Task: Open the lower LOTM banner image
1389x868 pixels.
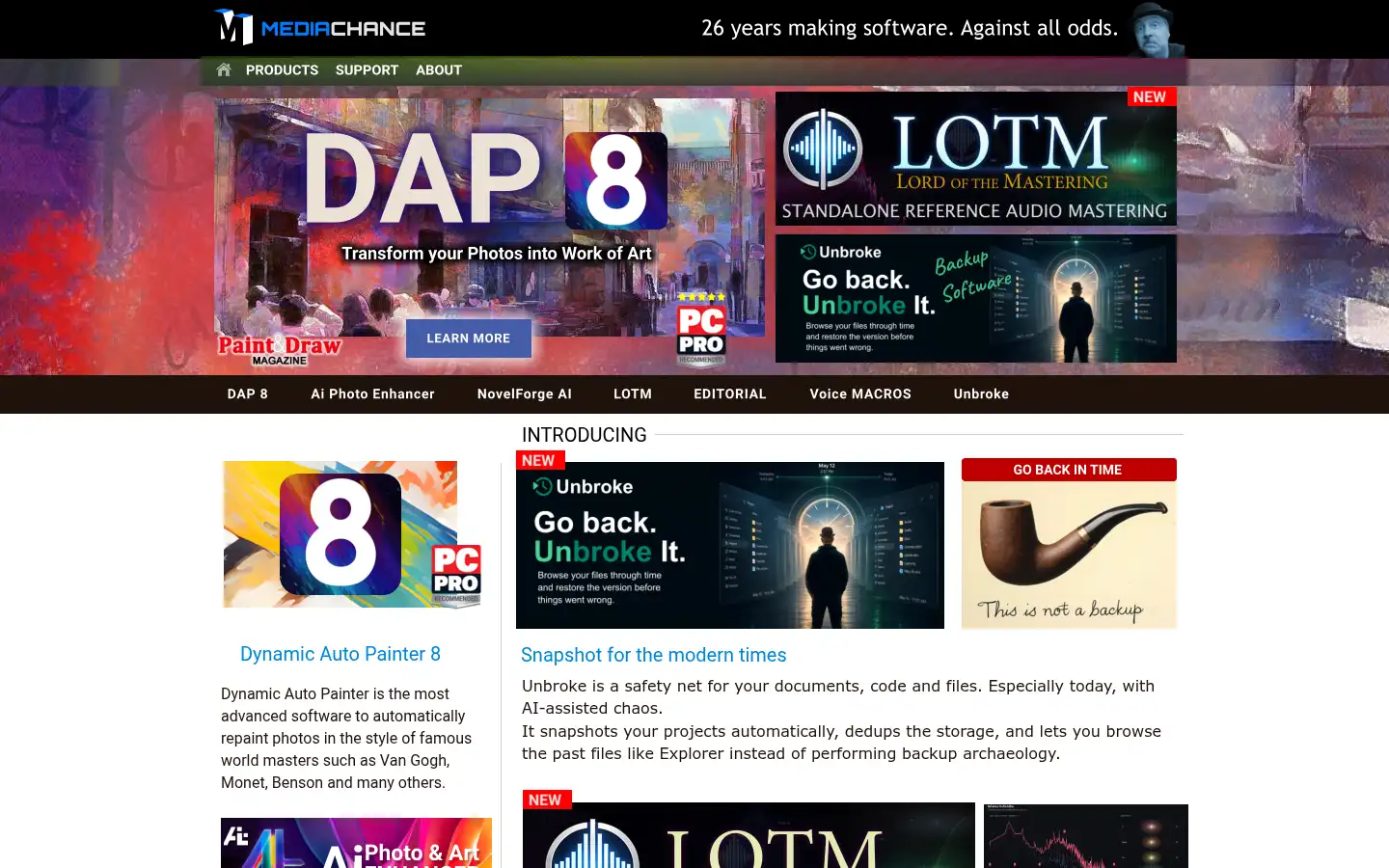Action: [x=749, y=835]
